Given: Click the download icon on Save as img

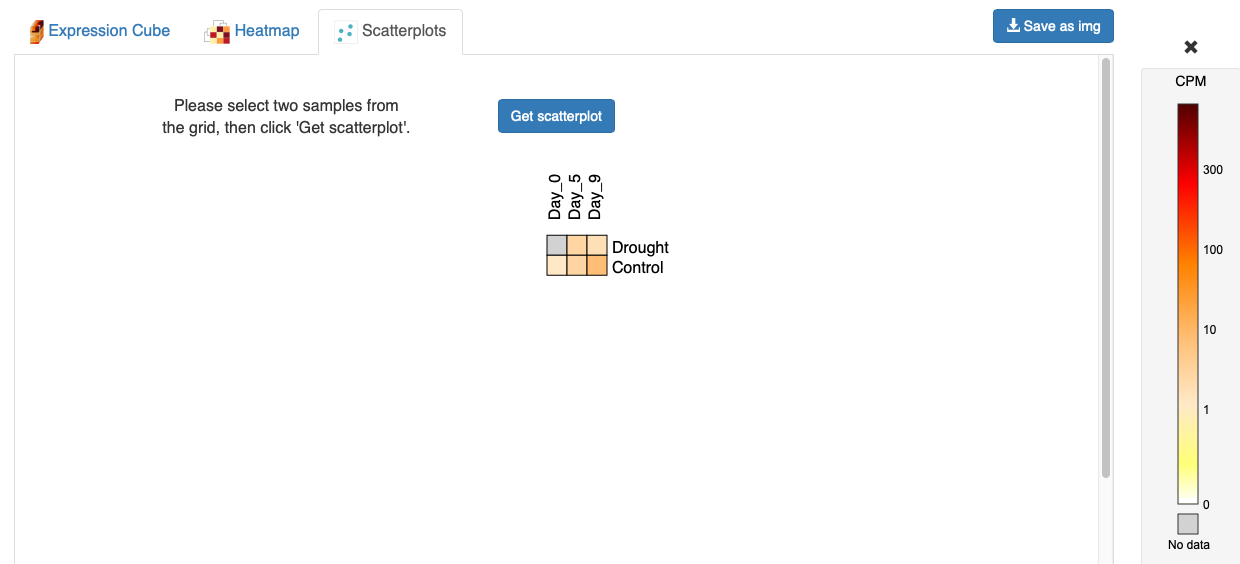Looking at the screenshot, I should 1013,26.
